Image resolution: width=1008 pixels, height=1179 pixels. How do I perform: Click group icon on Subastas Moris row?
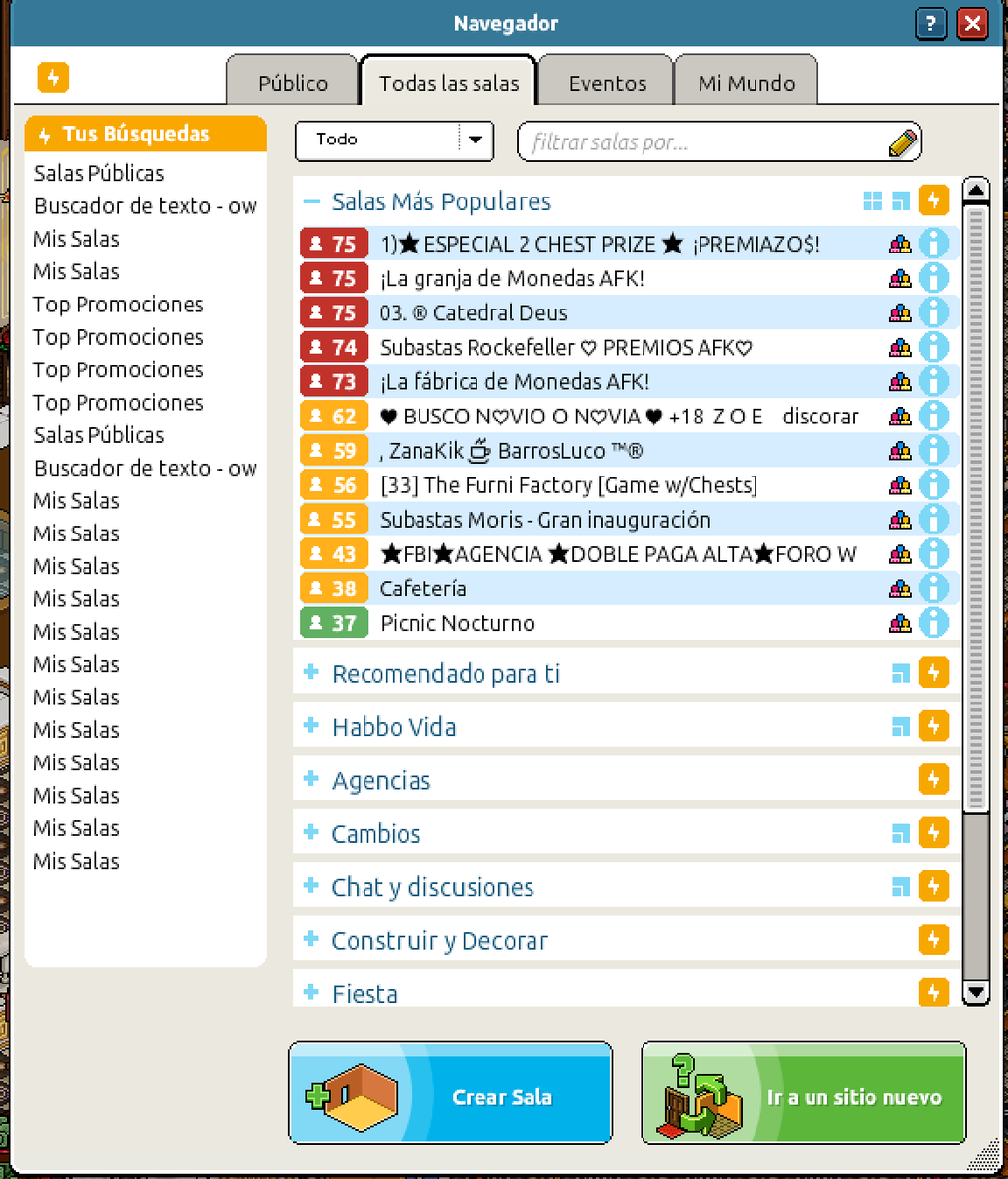900,520
